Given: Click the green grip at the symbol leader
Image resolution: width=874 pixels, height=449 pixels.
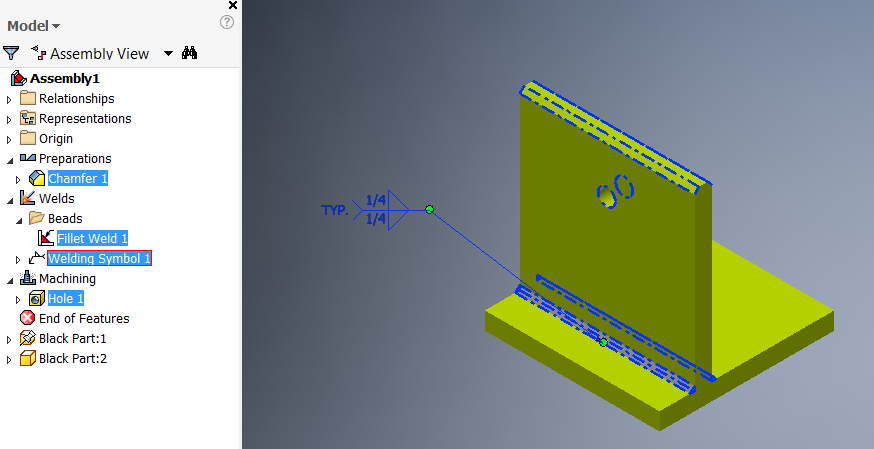Looking at the screenshot, I should coord(429,209).
